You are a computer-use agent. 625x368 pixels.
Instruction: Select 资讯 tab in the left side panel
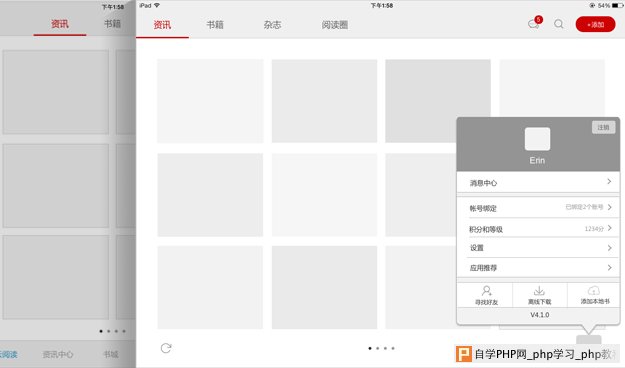(60, 24)
